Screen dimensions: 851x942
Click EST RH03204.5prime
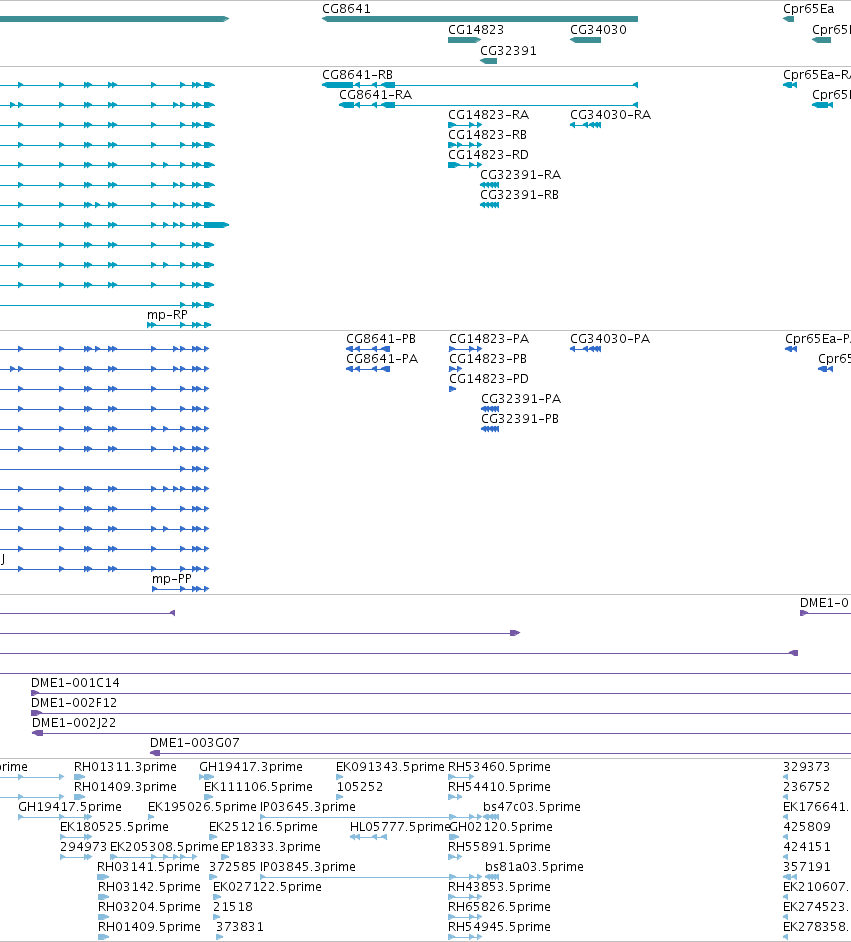tap(150, 907)
